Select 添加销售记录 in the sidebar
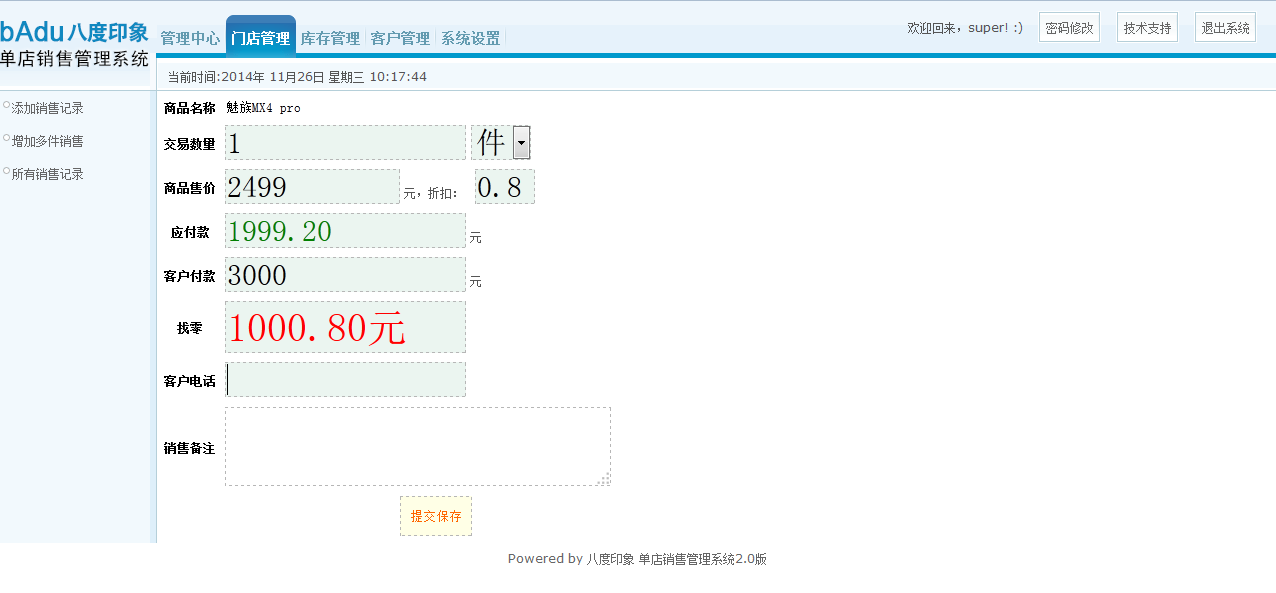Viewport: 1276px width, 593px height. point(48,108)
